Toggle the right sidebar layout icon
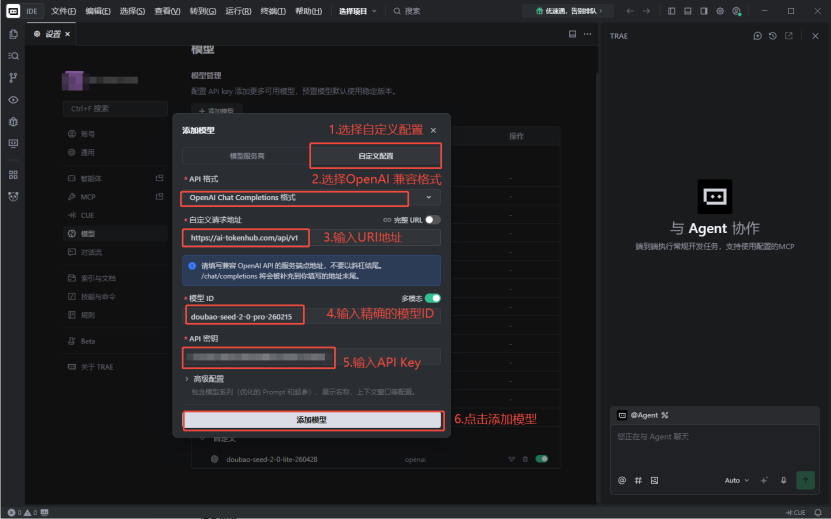Viewport: 831px width, 519px height. (x=704, y=11)
